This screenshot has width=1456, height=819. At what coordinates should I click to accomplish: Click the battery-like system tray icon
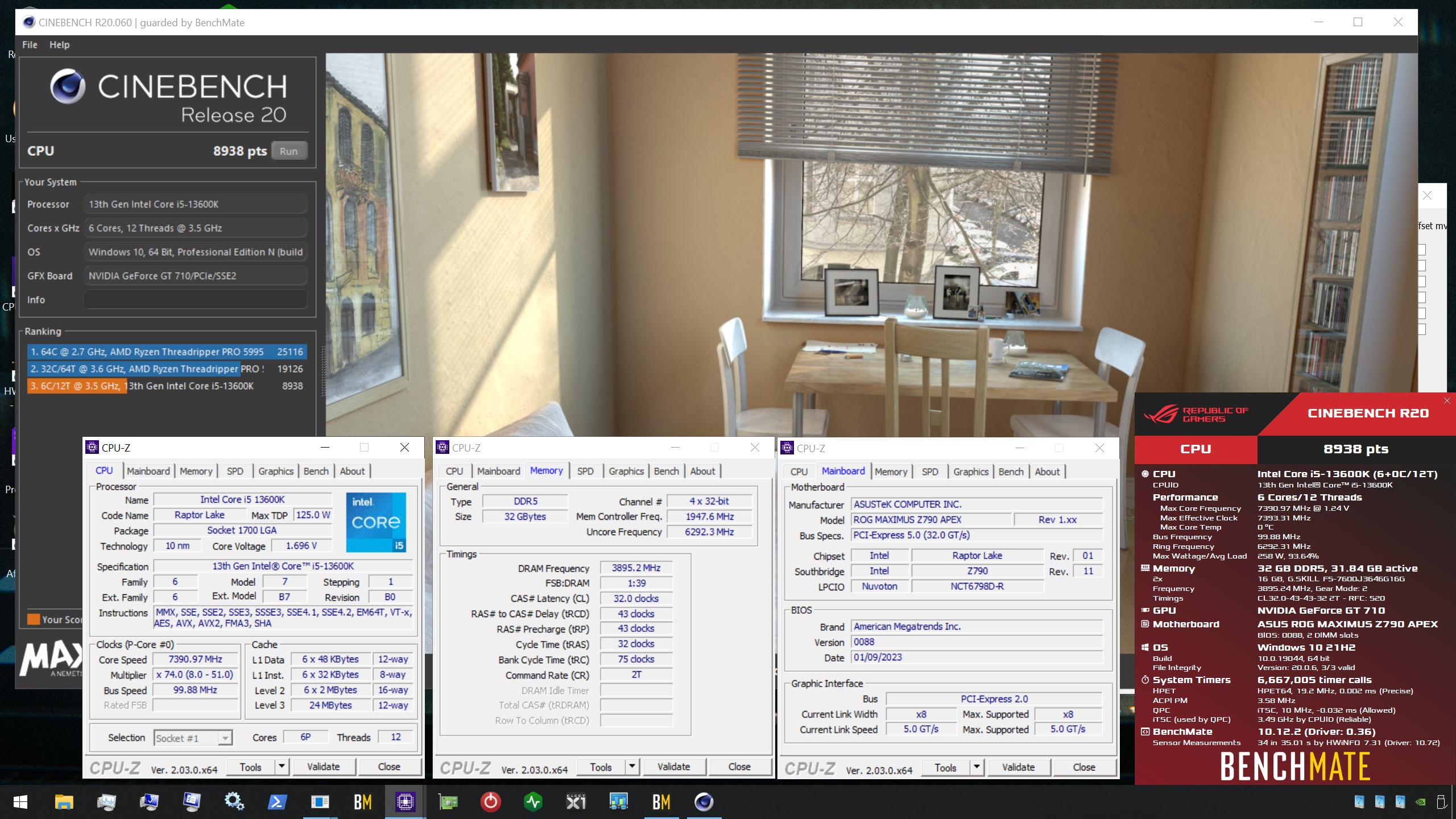point(1441,802)
